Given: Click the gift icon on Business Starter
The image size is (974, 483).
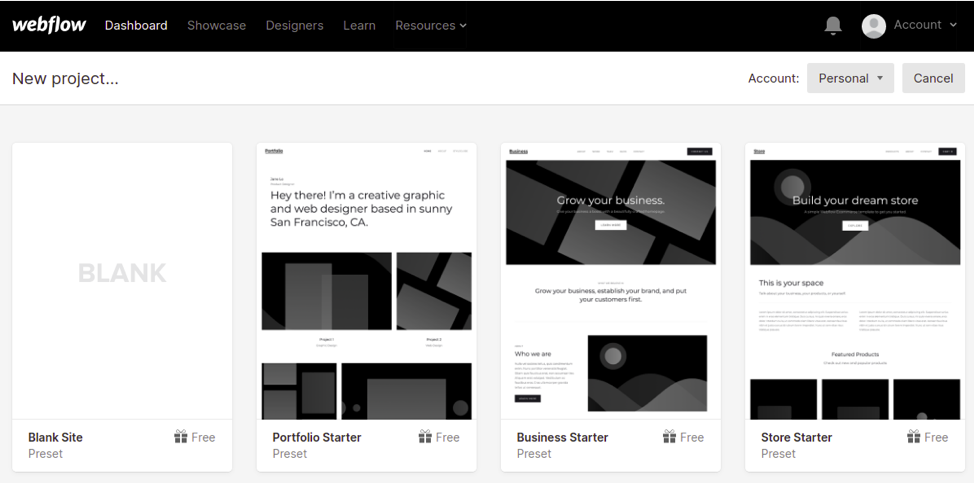Looking at the screenshot, I should [669, 436].
